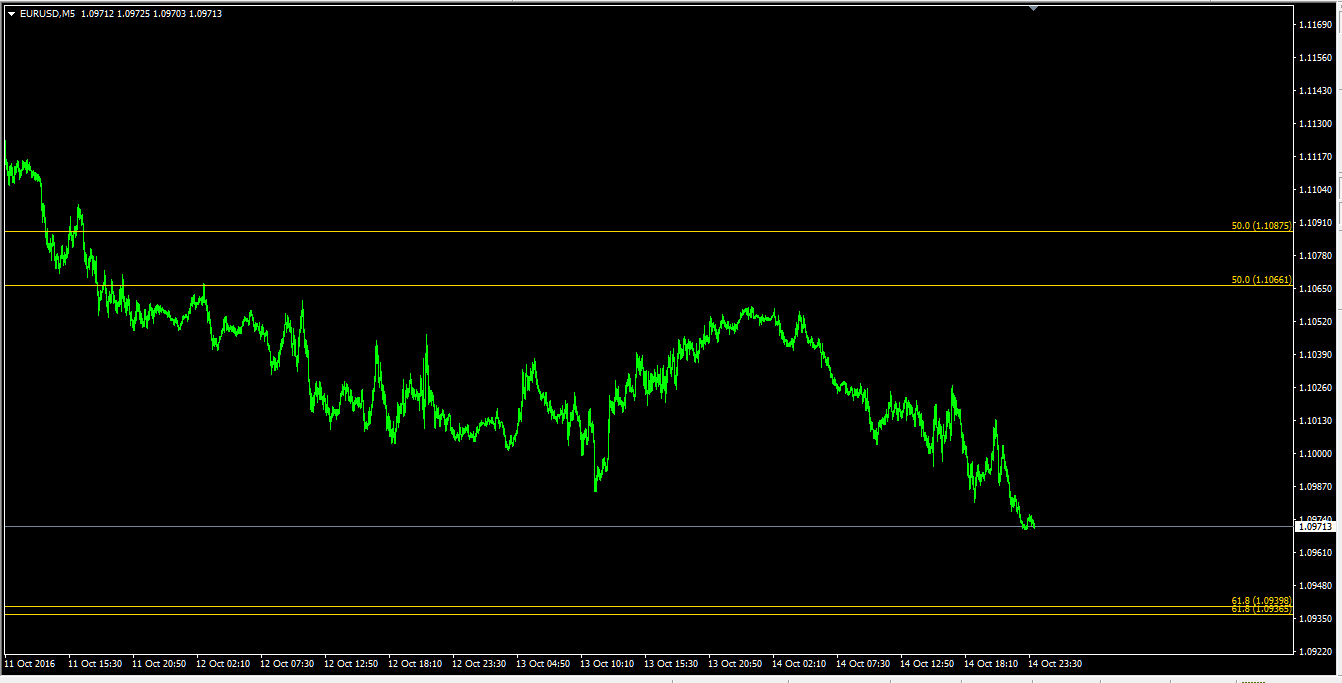Click the 1.10000 price scale label
This screenshot has height=683, width=1342.
click(1314, 453)
